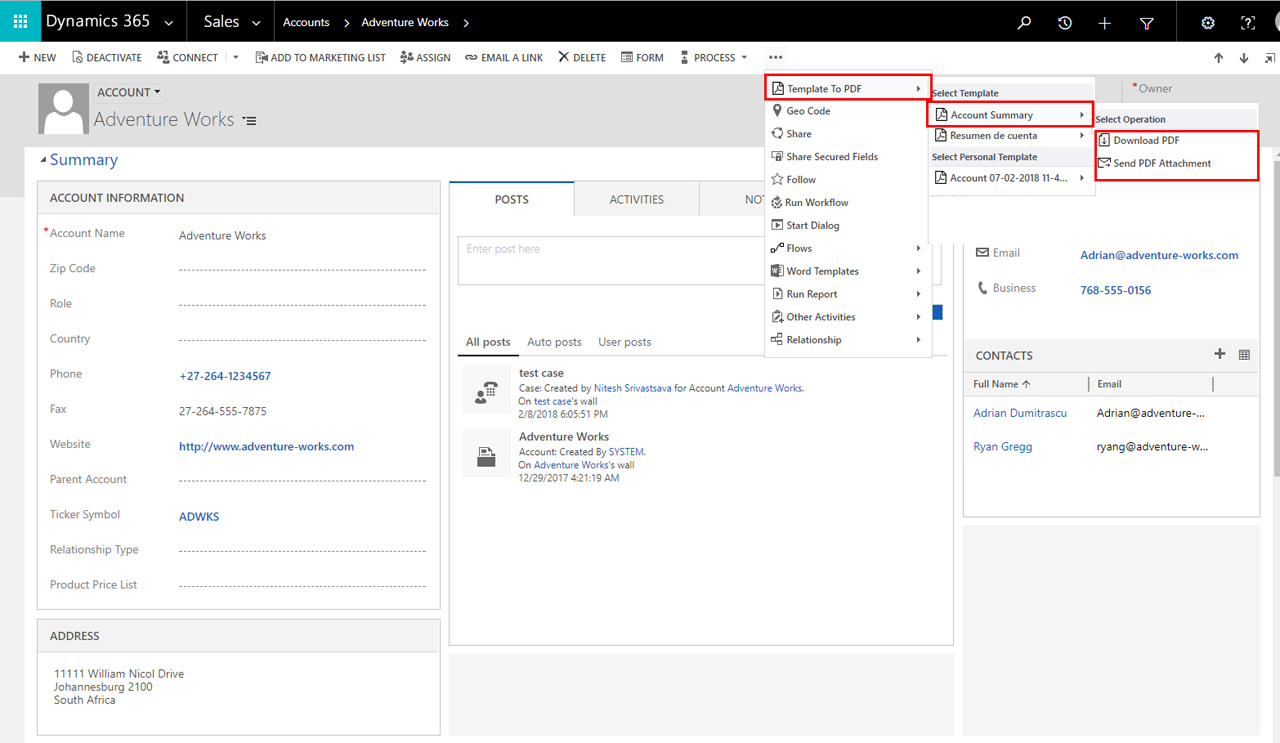Open settings gear icon
The height and width of the screenshot is (743, 1280).
(1208, 22)
